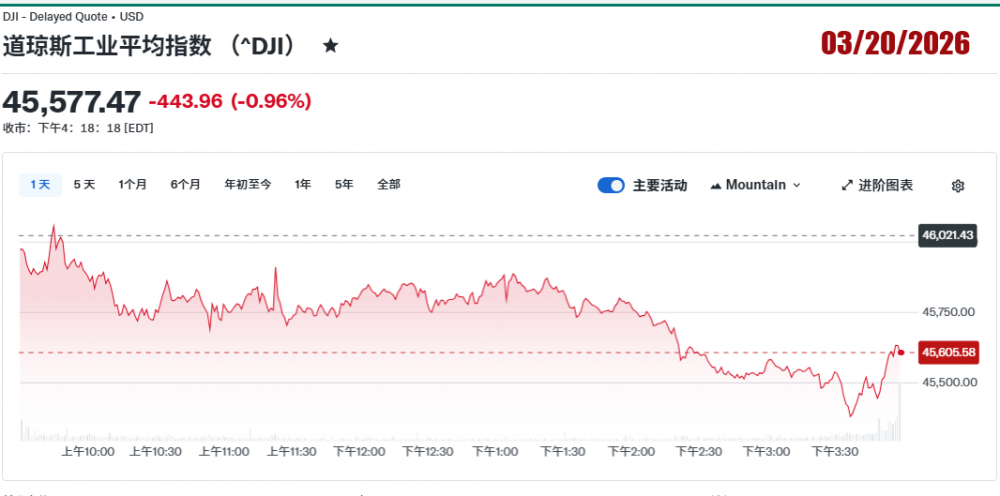
Task: Show the 5年 chart range
Action: point(344,184)
